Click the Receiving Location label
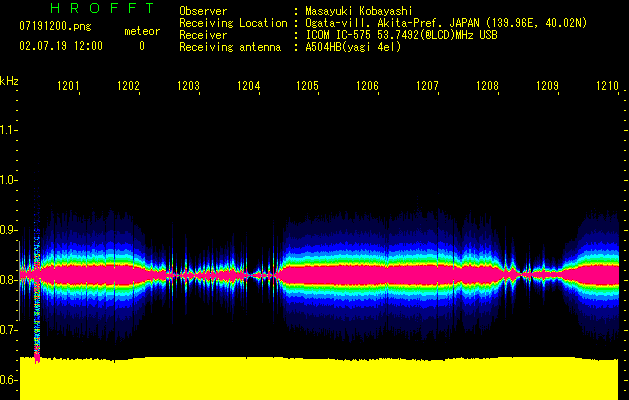 click(233, 23)
